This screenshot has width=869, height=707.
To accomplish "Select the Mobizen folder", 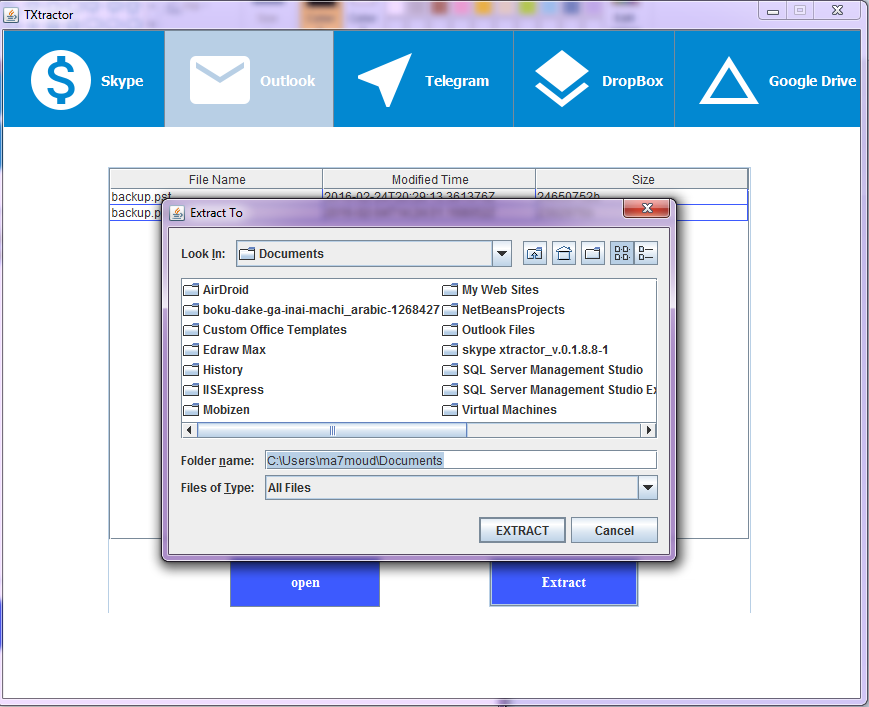I will click(217, 409).
